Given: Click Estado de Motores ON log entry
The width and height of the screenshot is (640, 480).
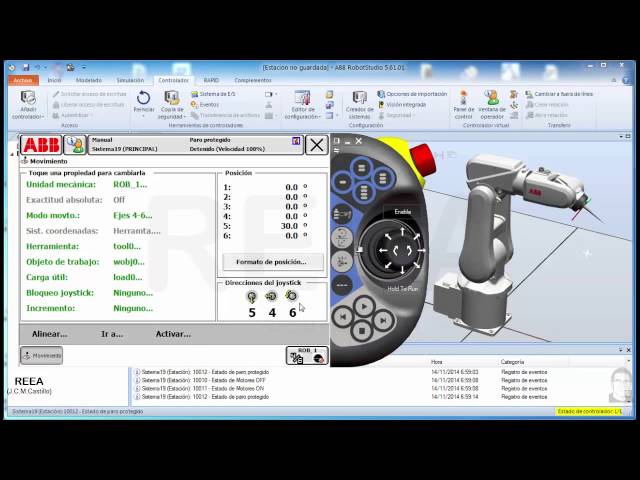Looking at the screenshot, I should (203, 389).
